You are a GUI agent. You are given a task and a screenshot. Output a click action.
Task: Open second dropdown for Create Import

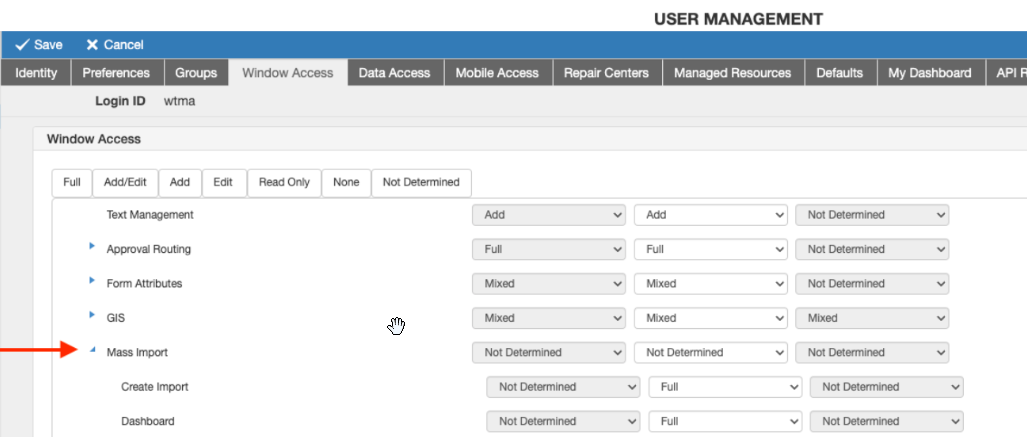click(x=725, y=387)
